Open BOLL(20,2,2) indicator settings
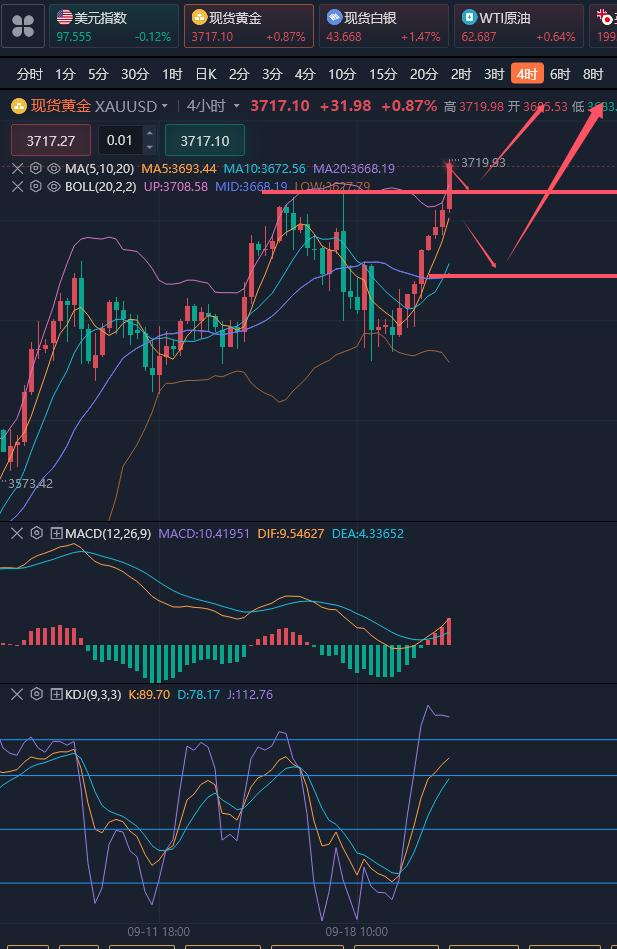 [x=36, y=186]
